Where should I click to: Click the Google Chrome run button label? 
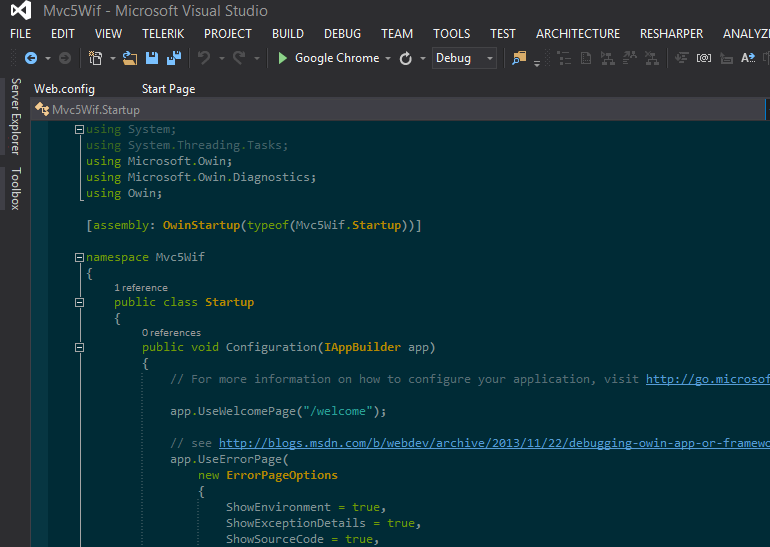point(337,58)
